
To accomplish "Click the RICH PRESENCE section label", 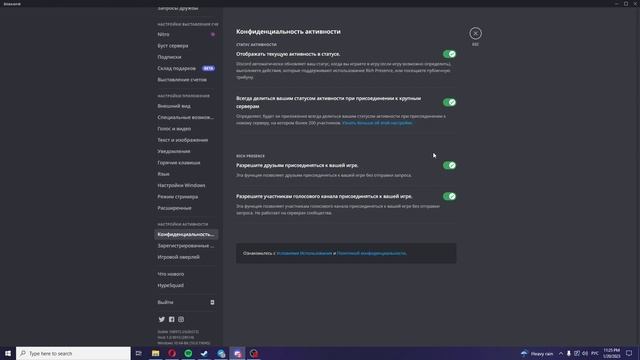I will pos(250,156).
